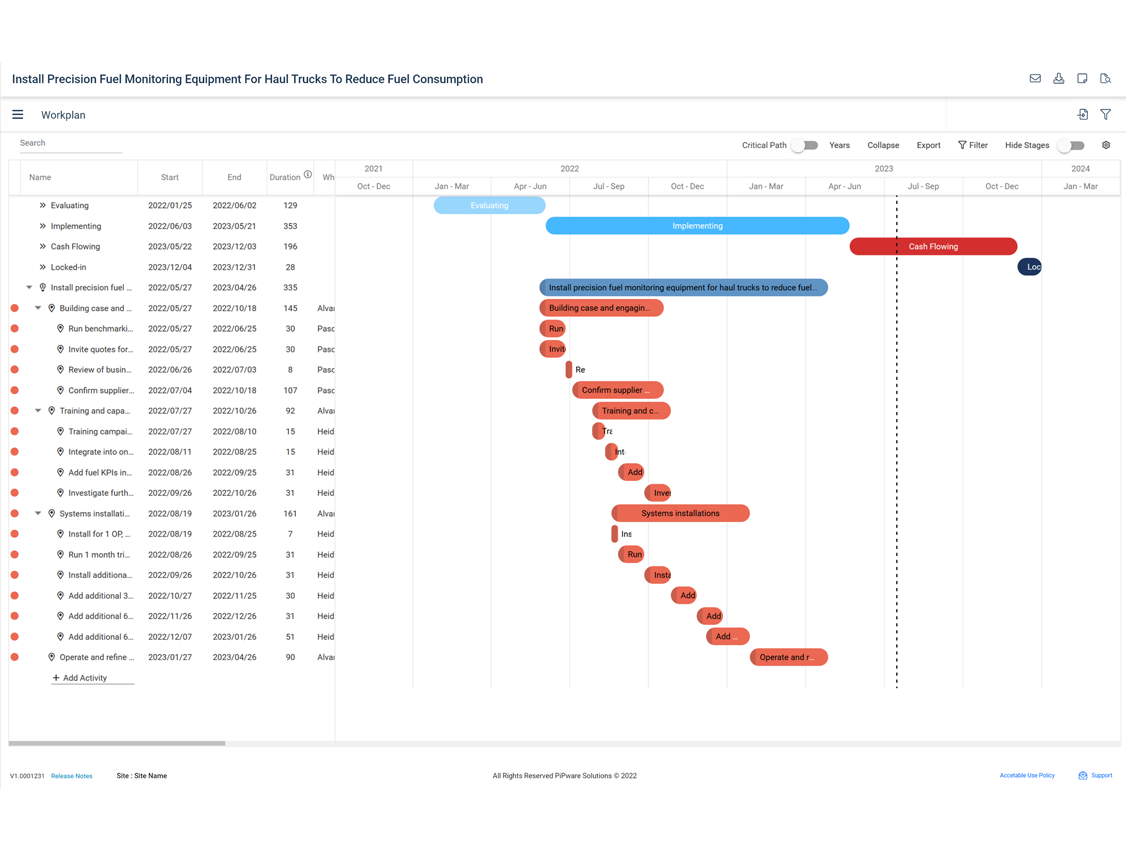Open the sticky note icon
Image resolution: width=1126 pixels, height=844 pixels.
point(1082,79)
